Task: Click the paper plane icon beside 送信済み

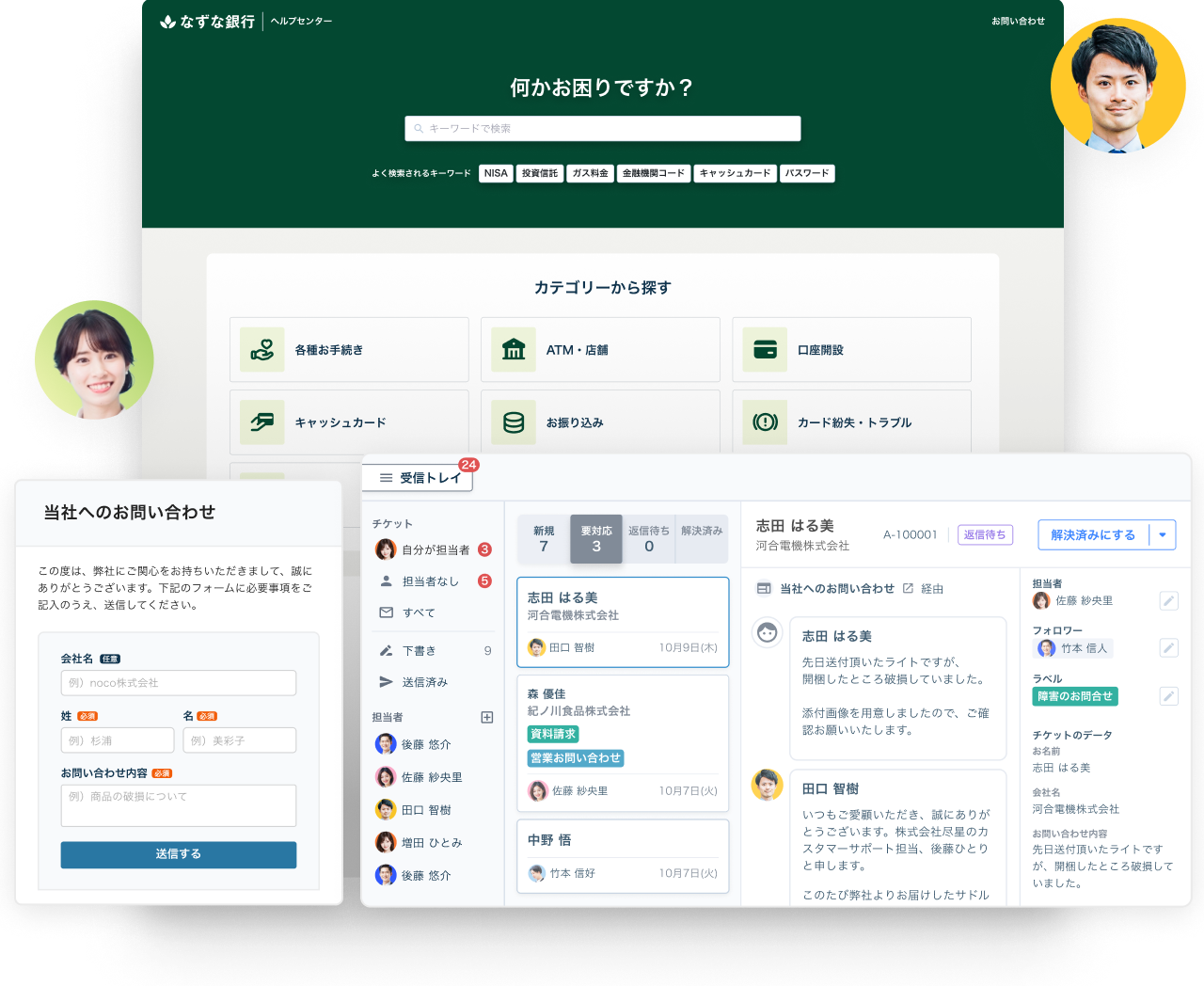Action: (x=386, y=682)
